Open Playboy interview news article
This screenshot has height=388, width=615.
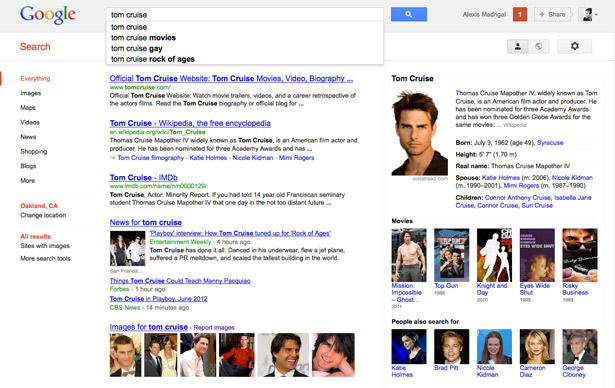[240, 233]
